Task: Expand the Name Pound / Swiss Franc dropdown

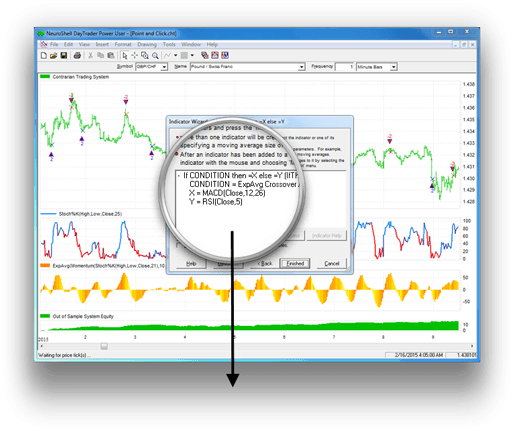Action: click(301, 67)
